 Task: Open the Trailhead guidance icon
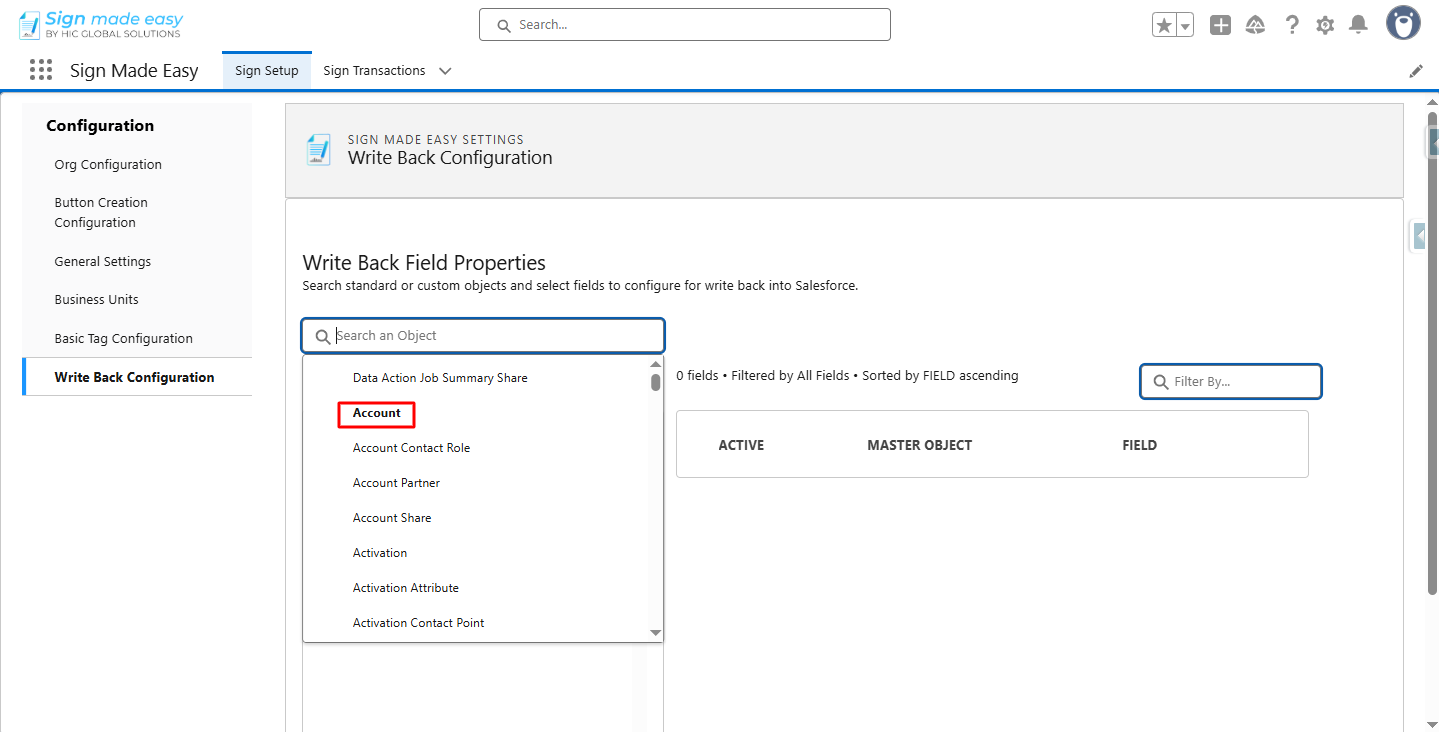click(1256, 26)
